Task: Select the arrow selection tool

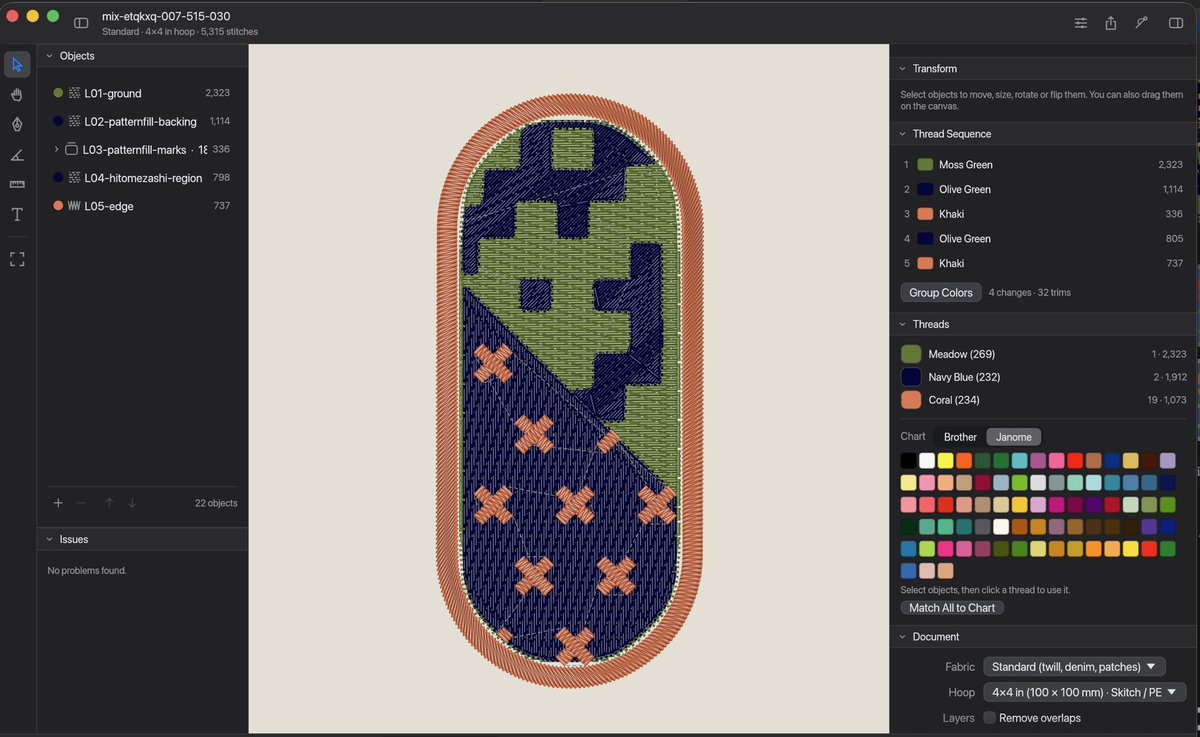Action: pyautogui.click(x=17, y=65)
